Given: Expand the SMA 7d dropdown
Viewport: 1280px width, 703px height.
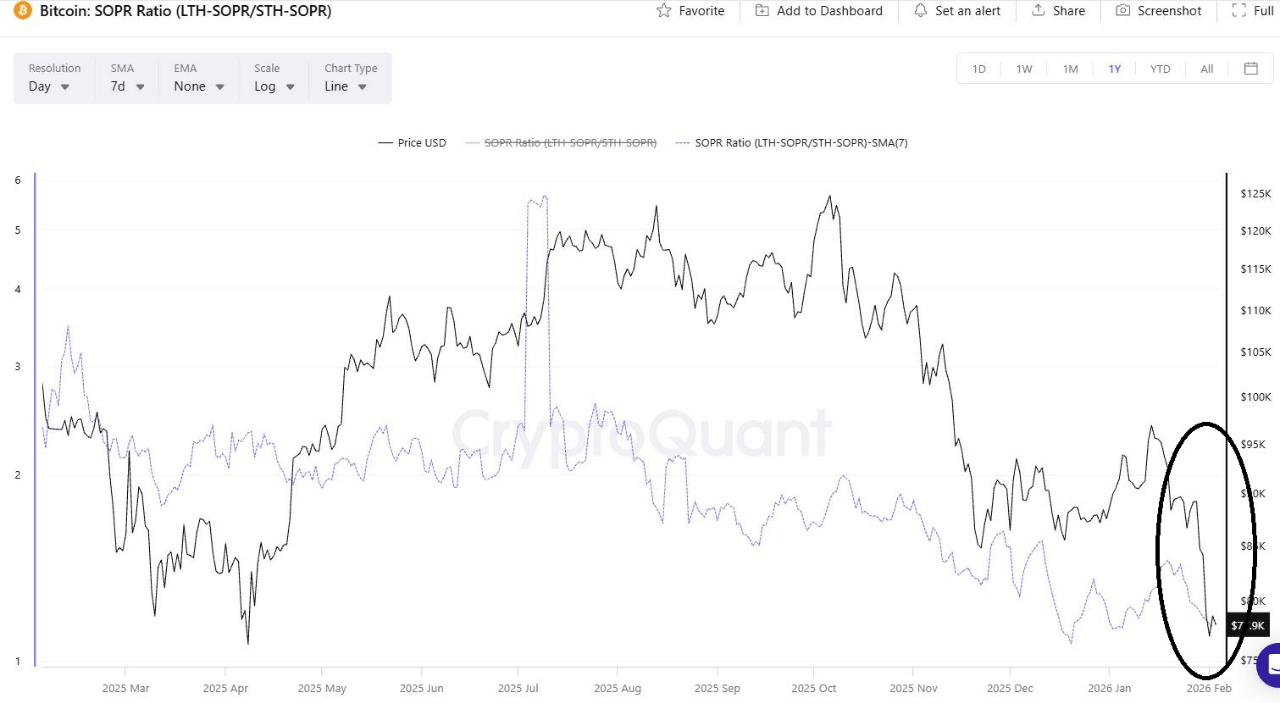Looking at the screenshot, I should click(x=126, y=86).
